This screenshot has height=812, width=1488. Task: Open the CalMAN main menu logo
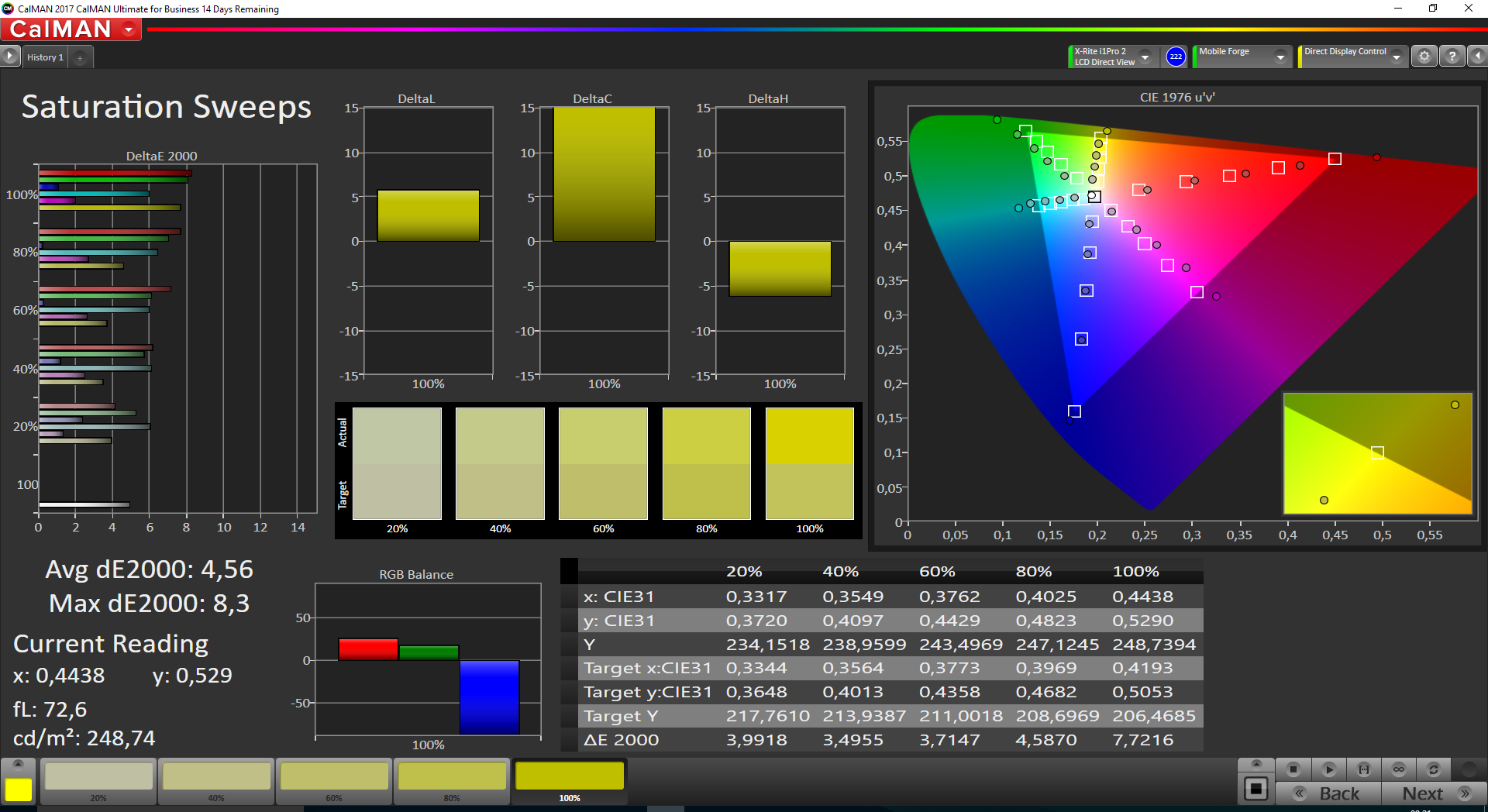[x=71, y=29]
